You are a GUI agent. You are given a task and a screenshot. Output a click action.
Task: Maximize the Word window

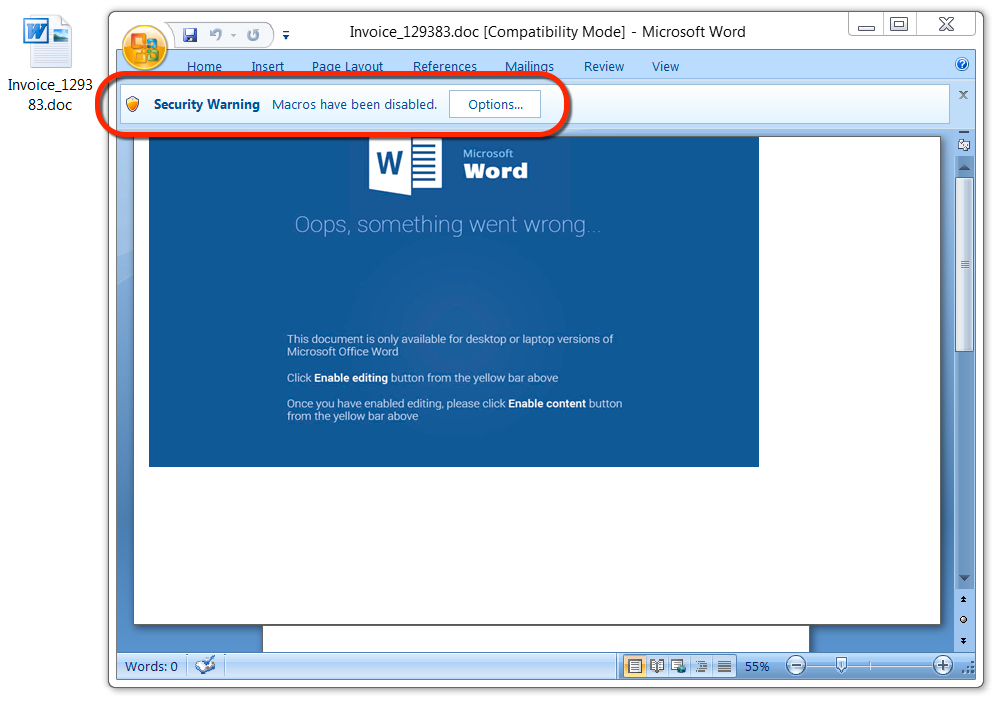899,24
